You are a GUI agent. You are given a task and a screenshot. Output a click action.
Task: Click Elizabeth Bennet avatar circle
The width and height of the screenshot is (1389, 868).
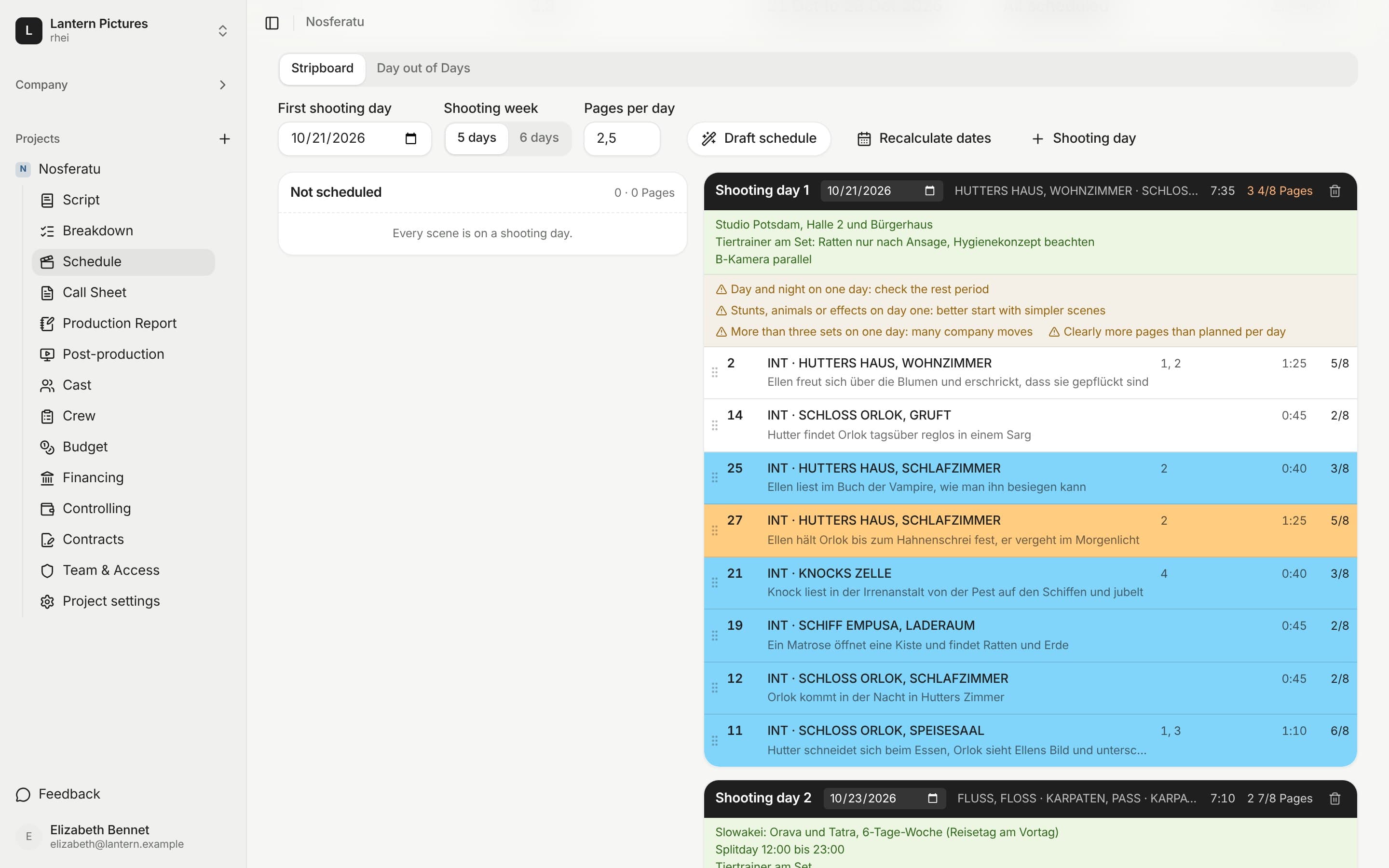pos(29,837)
